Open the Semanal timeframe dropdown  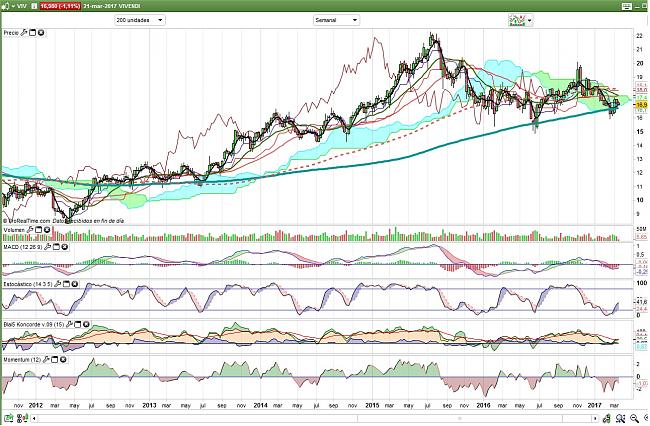[336, 20]
